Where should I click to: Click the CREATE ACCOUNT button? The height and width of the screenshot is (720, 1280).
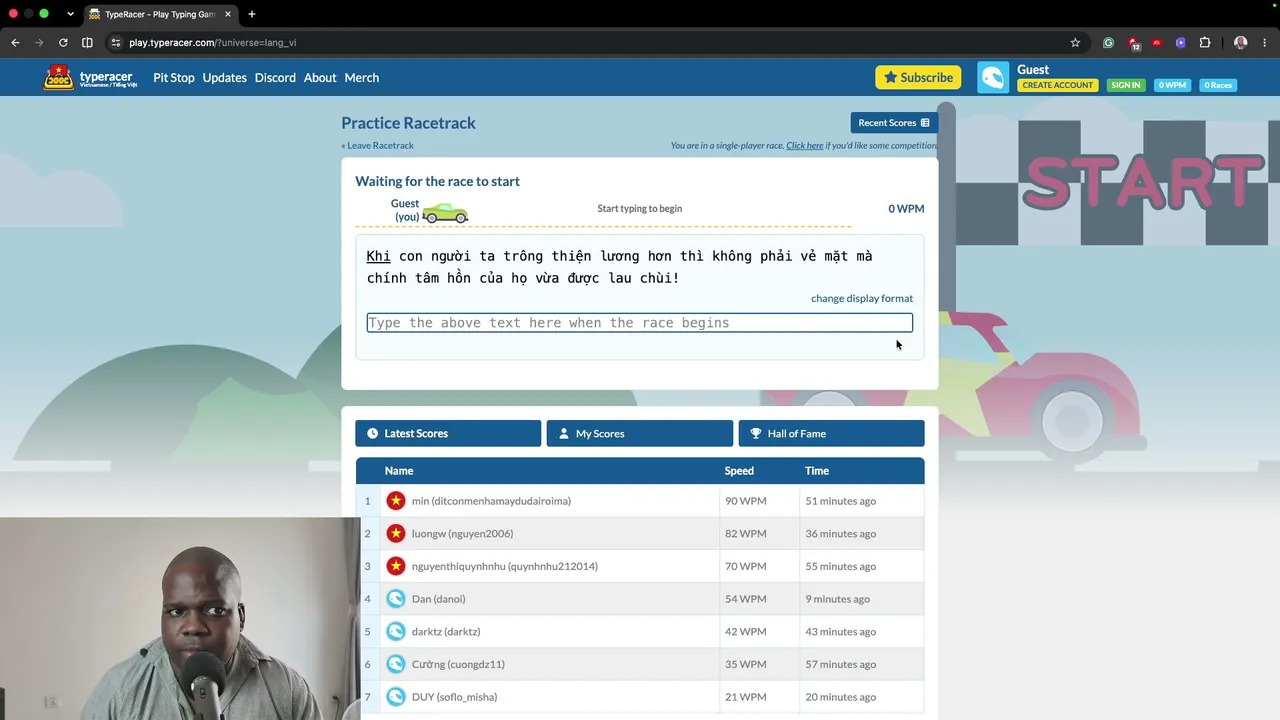(1058, 85)
